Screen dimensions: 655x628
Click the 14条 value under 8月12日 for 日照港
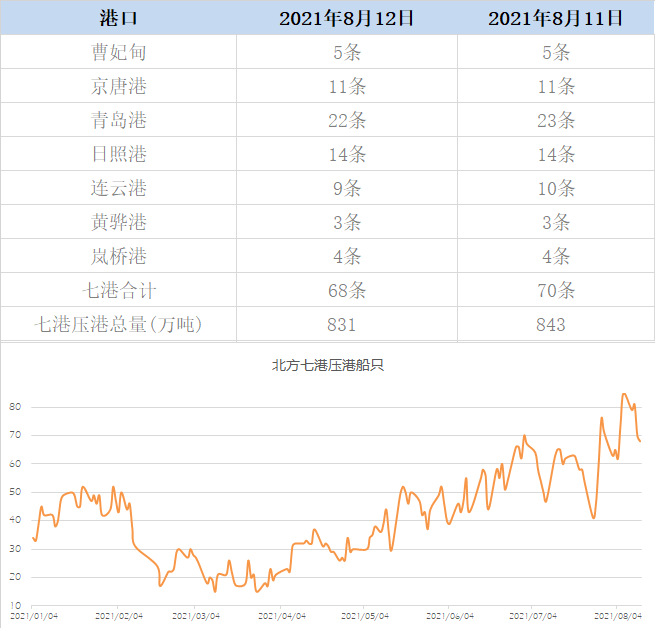click(x=347, y=155)
